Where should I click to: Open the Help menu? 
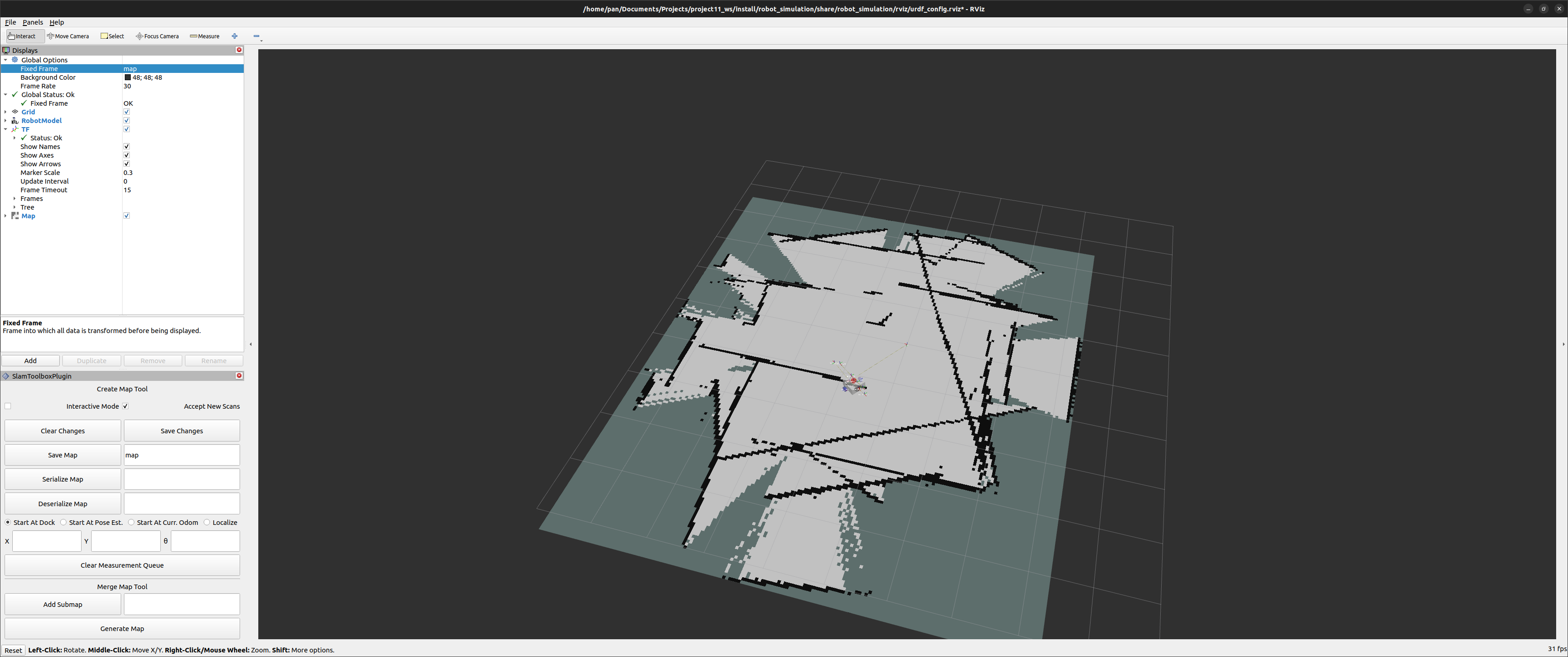[x=56, y=22]
